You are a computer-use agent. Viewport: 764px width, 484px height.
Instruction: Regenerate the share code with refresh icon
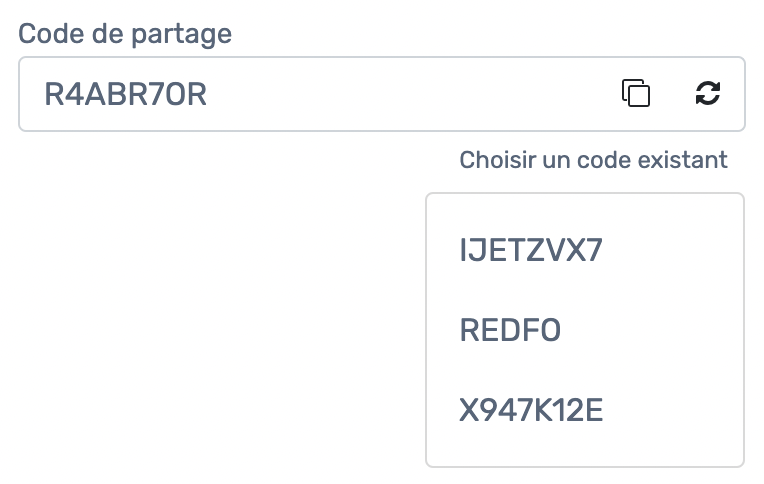point(707,93)
